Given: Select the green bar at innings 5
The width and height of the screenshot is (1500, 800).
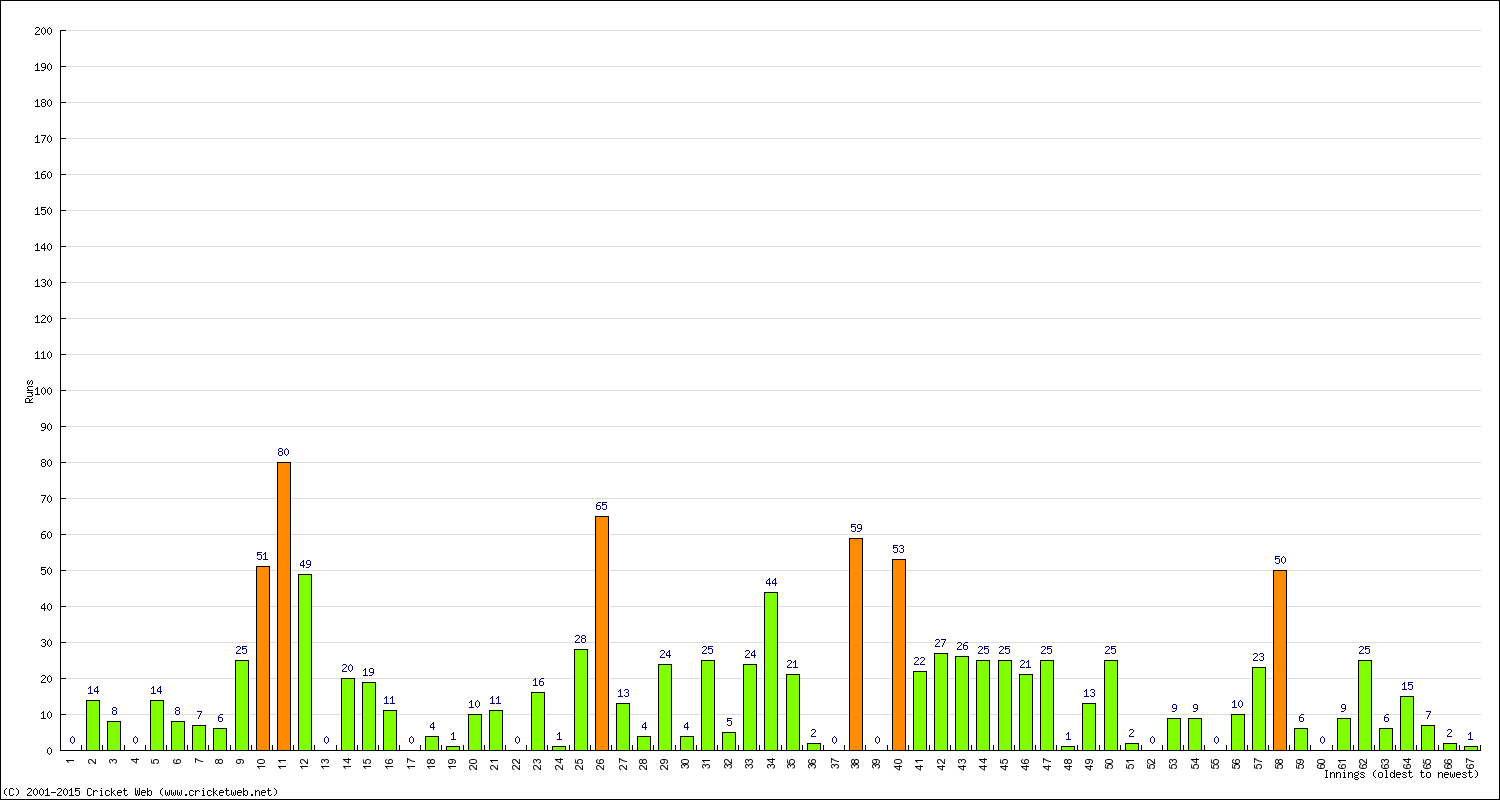Looking at the screenshot, I should [157, 725].
